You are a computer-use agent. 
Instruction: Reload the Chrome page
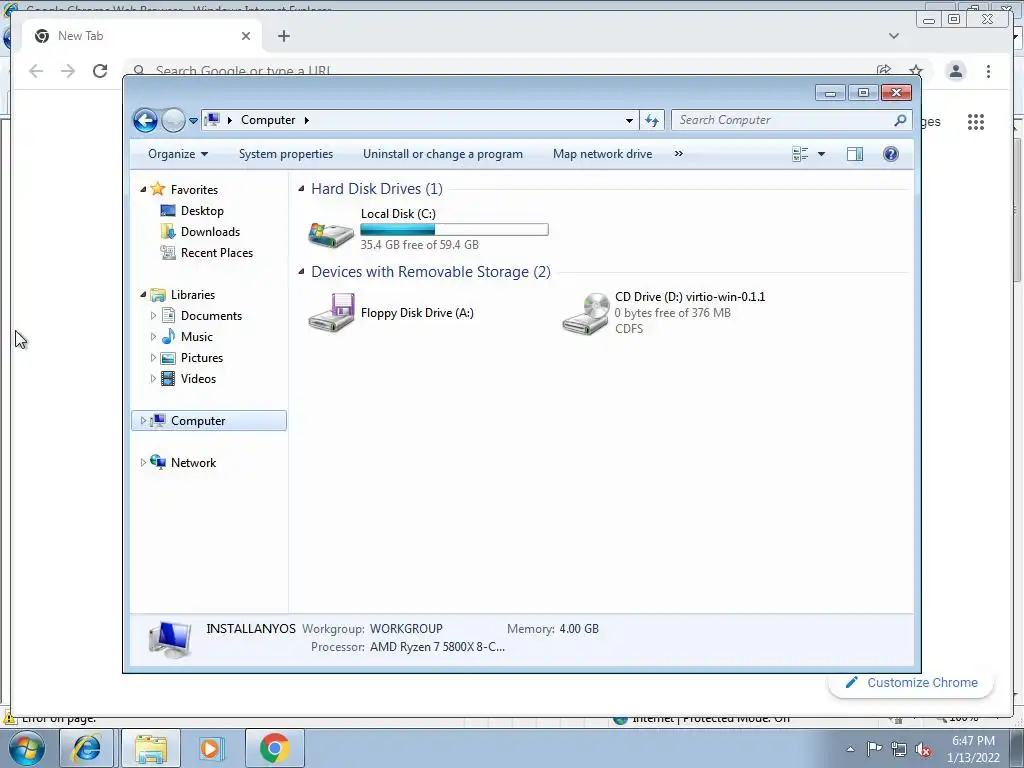pyautogui.click(x=100, y=71)
